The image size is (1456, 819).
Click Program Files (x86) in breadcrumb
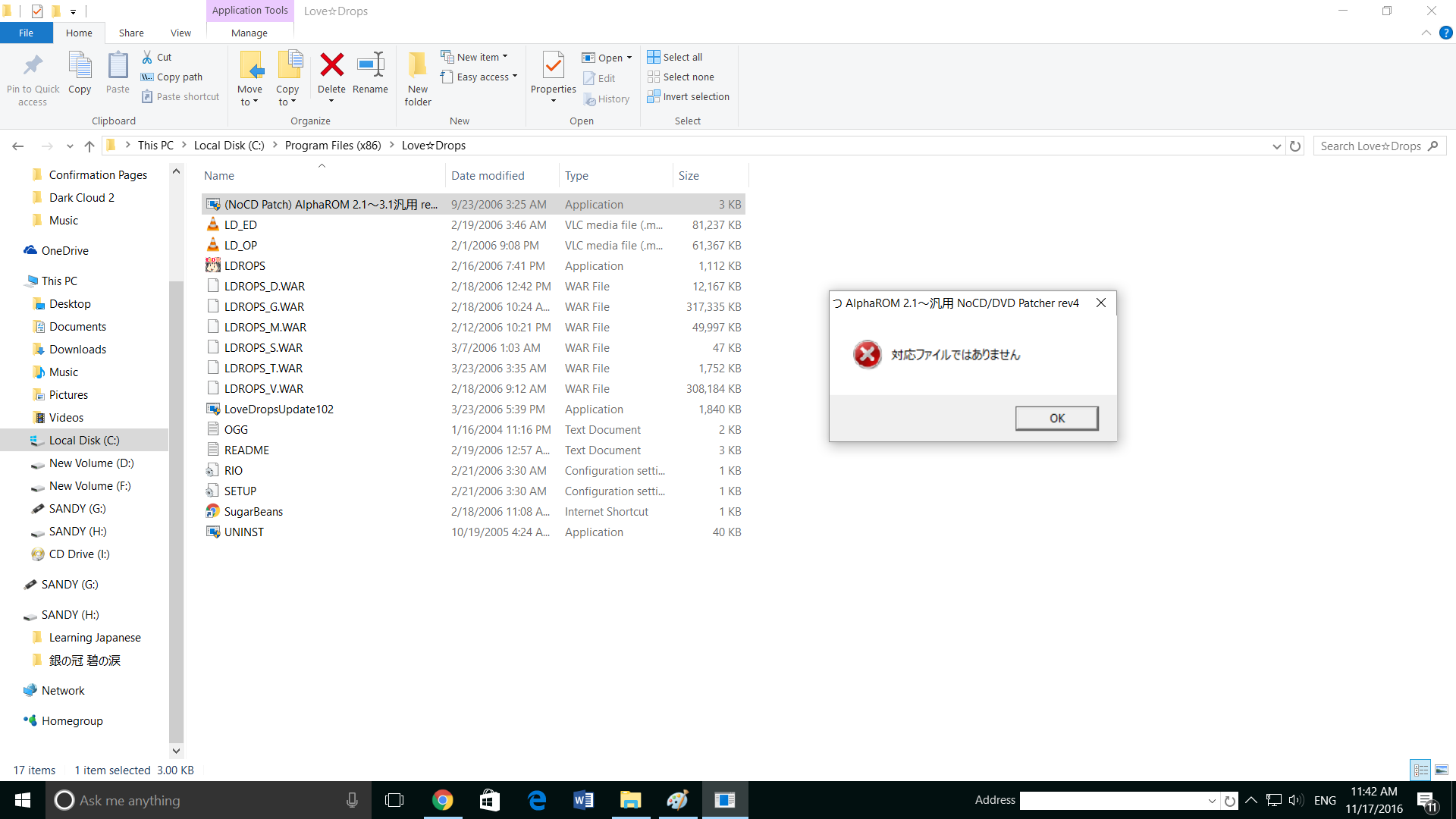click(333, 146)
